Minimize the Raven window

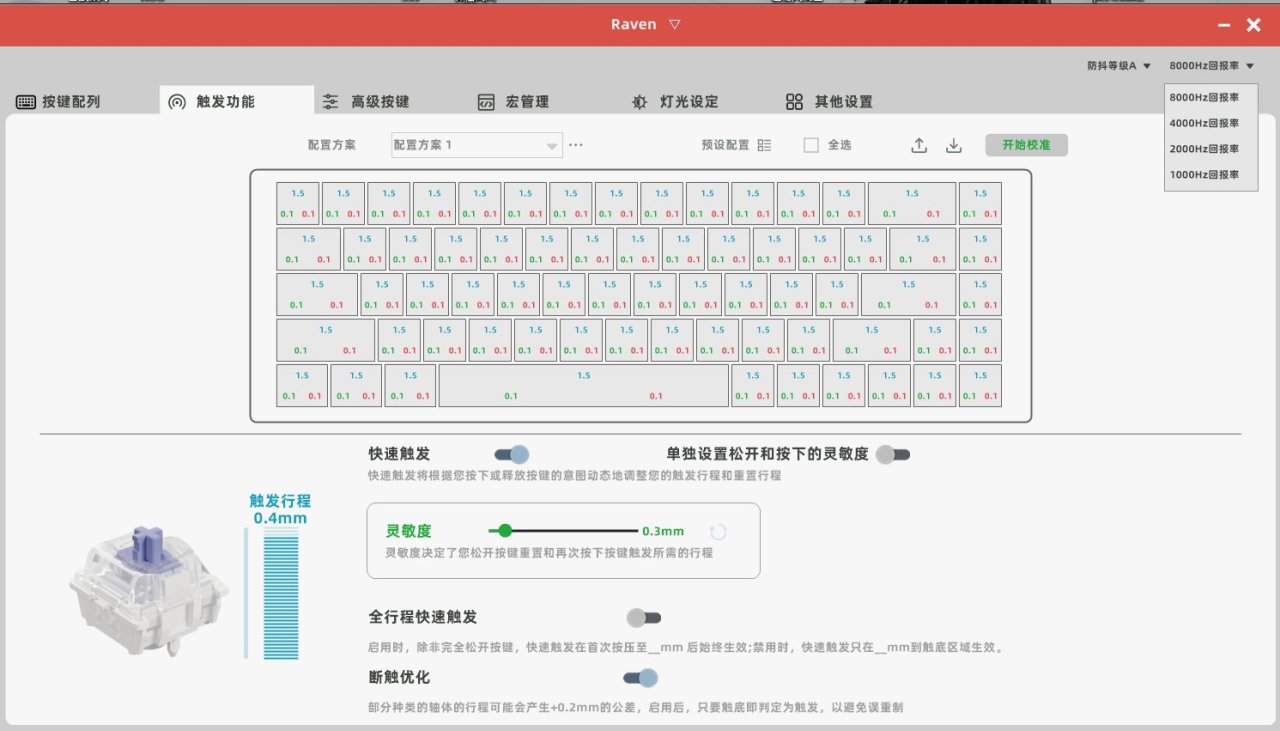(1224, 25)
